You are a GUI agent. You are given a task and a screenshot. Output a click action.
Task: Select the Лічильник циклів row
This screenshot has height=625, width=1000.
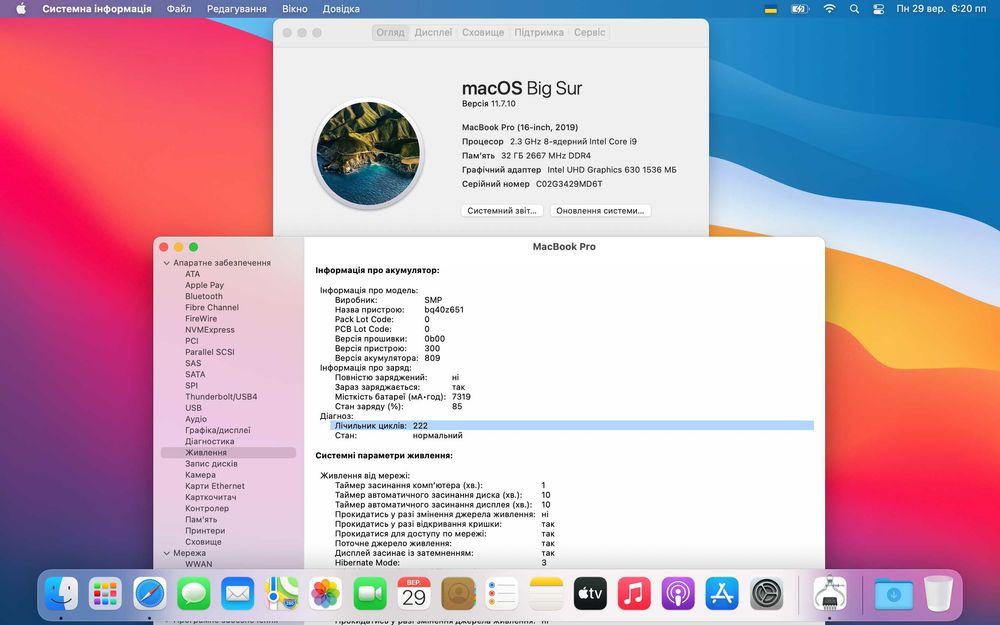(x=572, y=425)
